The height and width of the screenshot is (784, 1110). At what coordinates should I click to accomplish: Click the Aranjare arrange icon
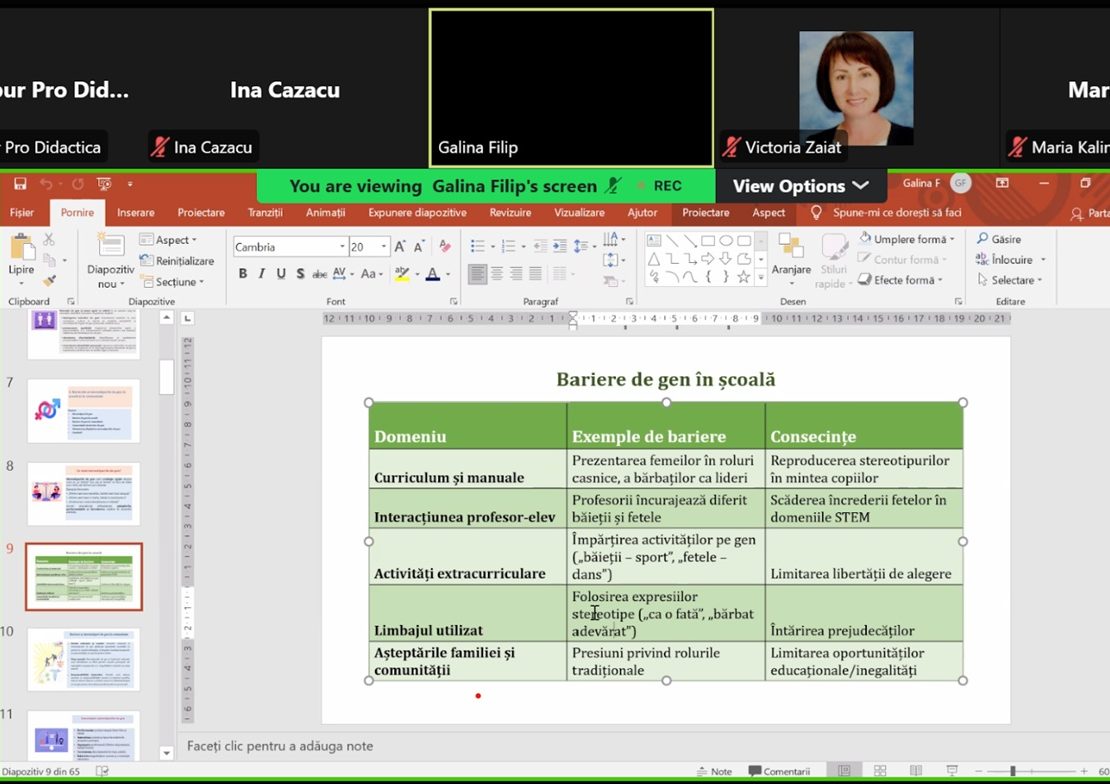[x=791, y=250]
